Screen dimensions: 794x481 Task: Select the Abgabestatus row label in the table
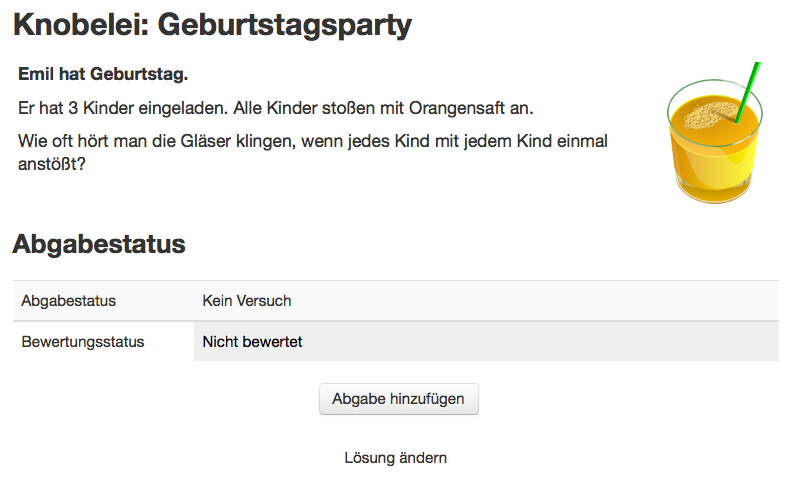(68, 301)
